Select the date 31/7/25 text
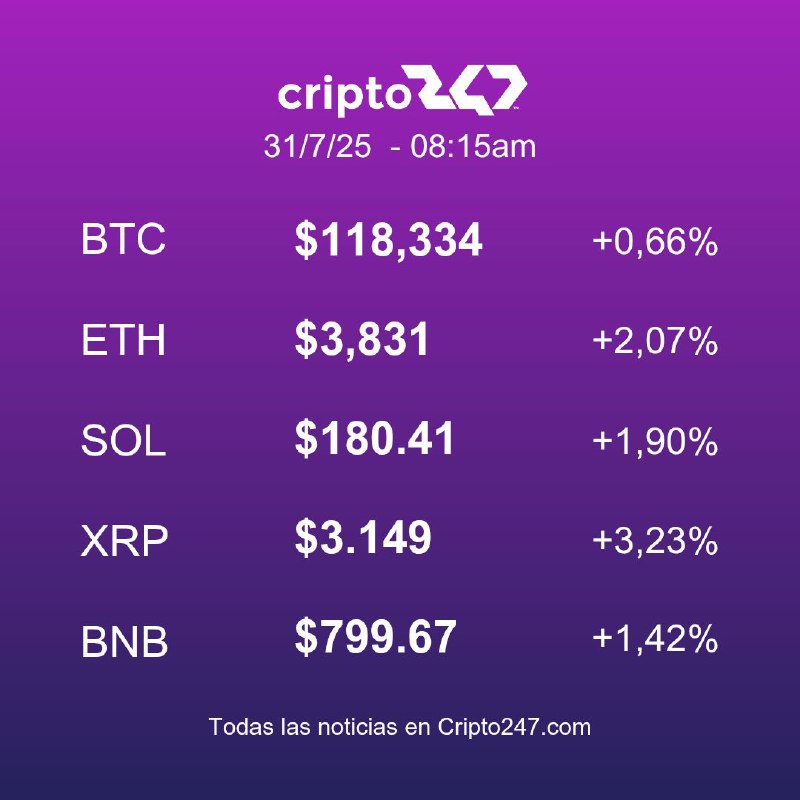 click(x=317, y=146)
